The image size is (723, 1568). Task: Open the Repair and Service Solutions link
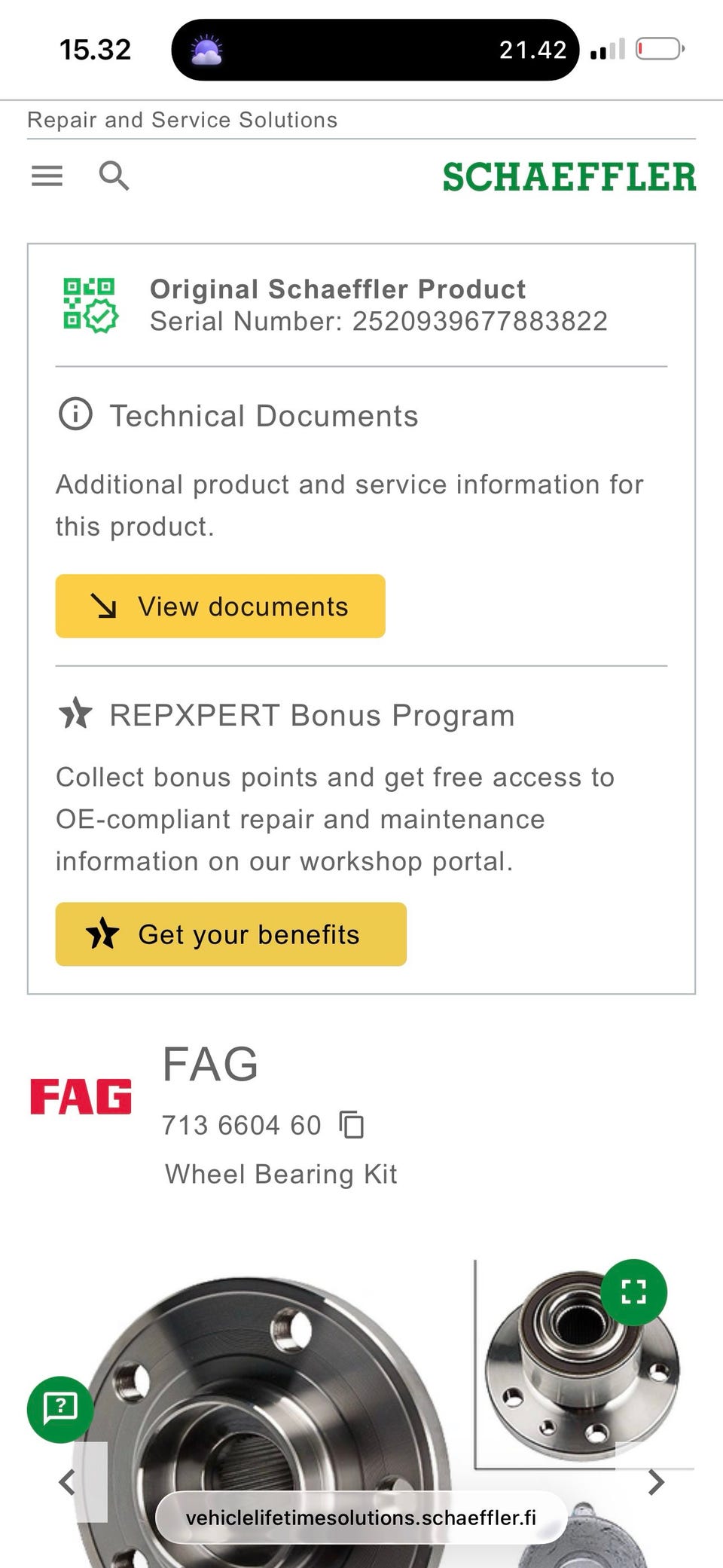(x=182, y=120)
